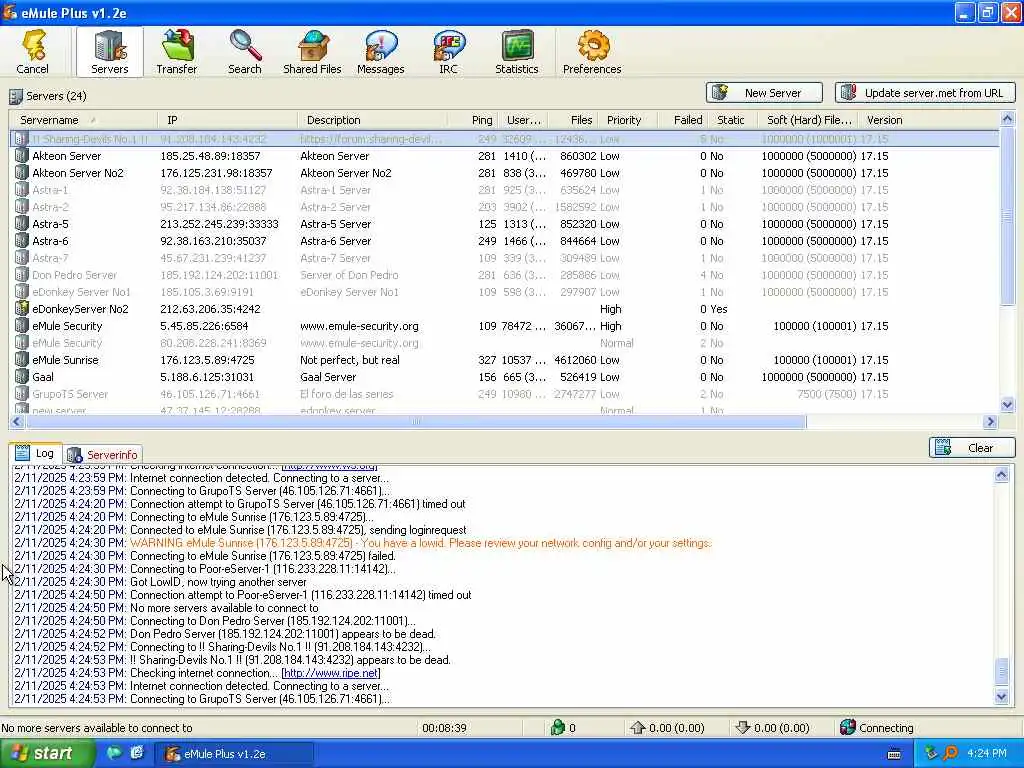
Task: Clear the log with the Clear button
Action: tap(972, 448)
